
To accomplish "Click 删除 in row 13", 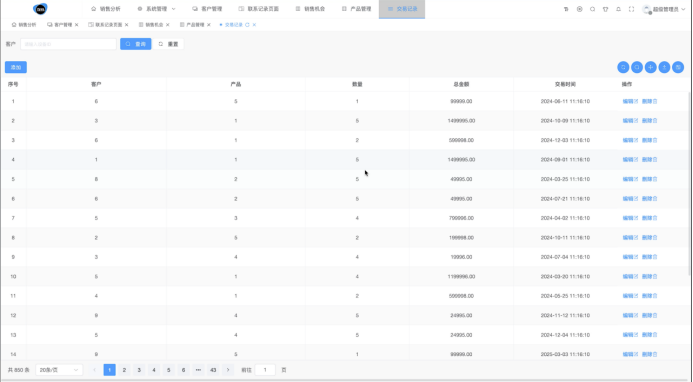I will tap(650, 335).
